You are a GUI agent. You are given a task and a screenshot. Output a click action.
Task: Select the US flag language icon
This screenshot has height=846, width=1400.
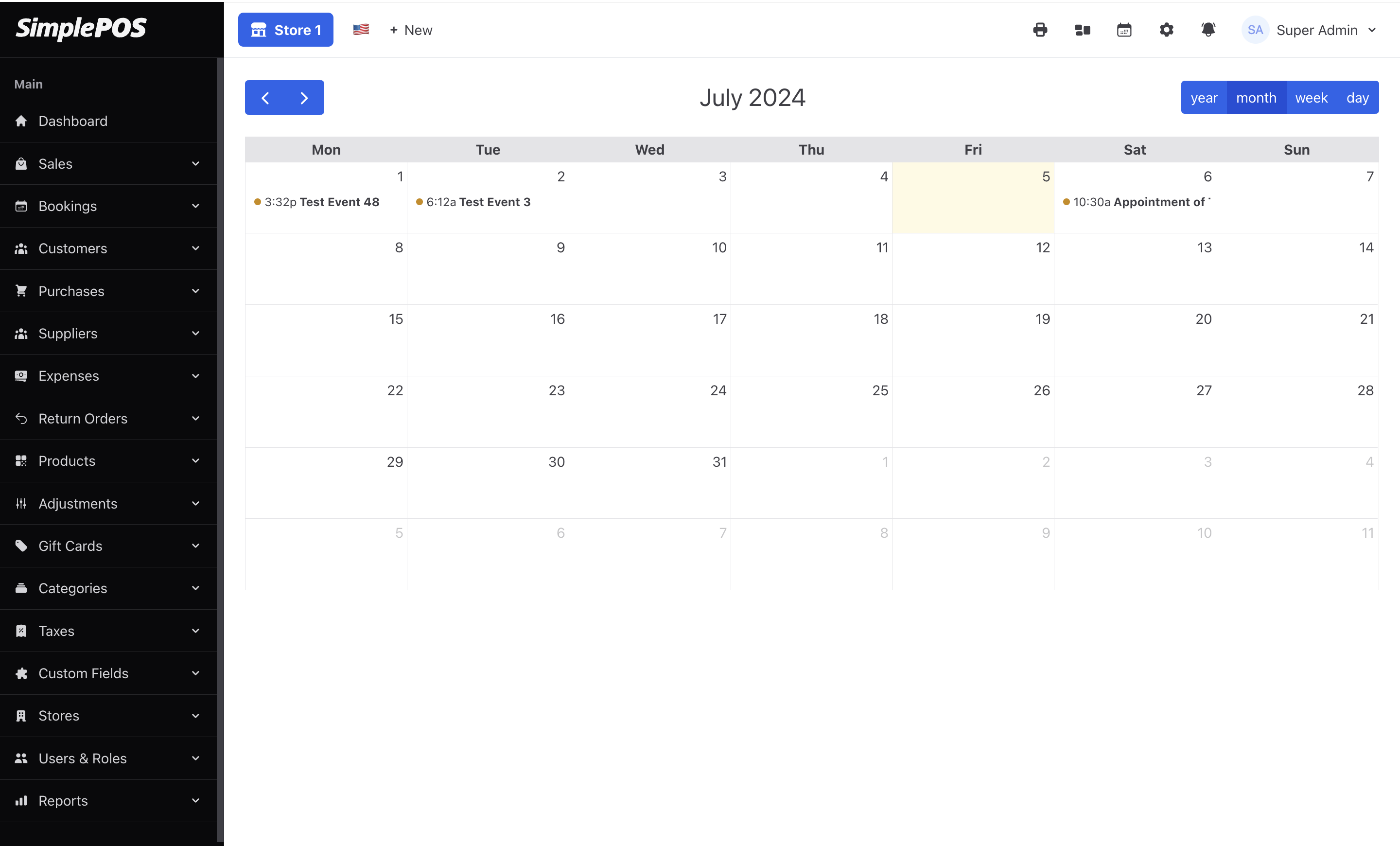pyautogui.click(x=361, y=30)
